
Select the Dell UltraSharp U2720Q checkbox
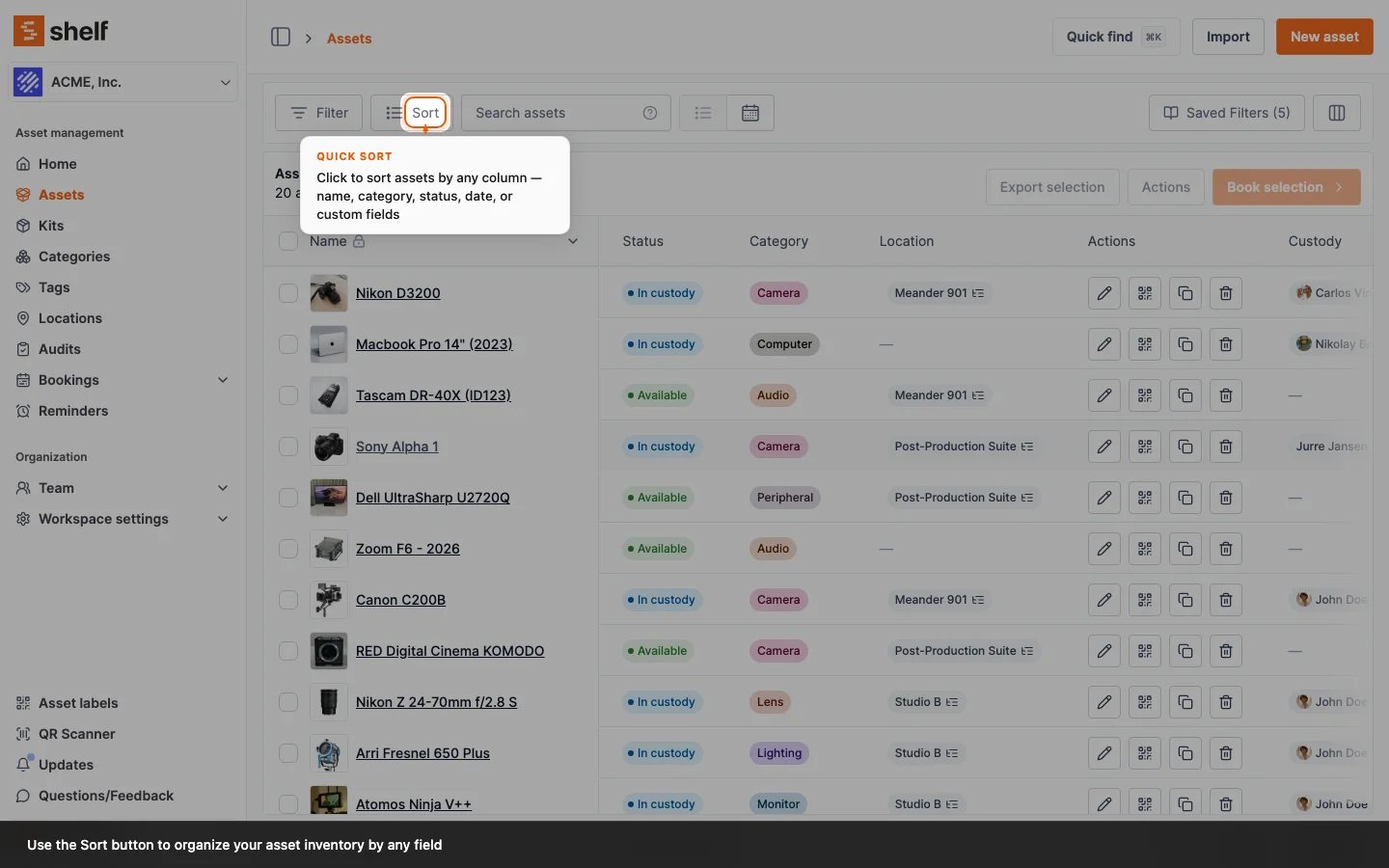pyautogui.click(x=288, y=498)
